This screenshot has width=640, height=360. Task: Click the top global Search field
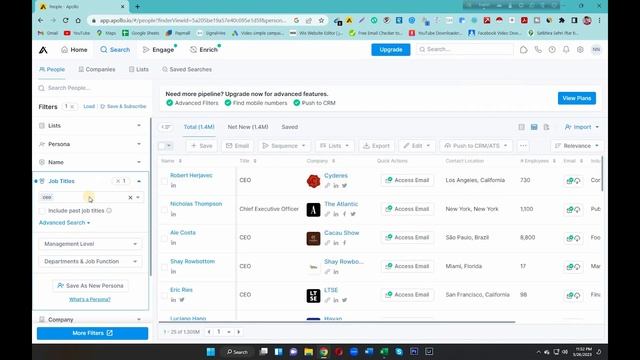[464, 49]
